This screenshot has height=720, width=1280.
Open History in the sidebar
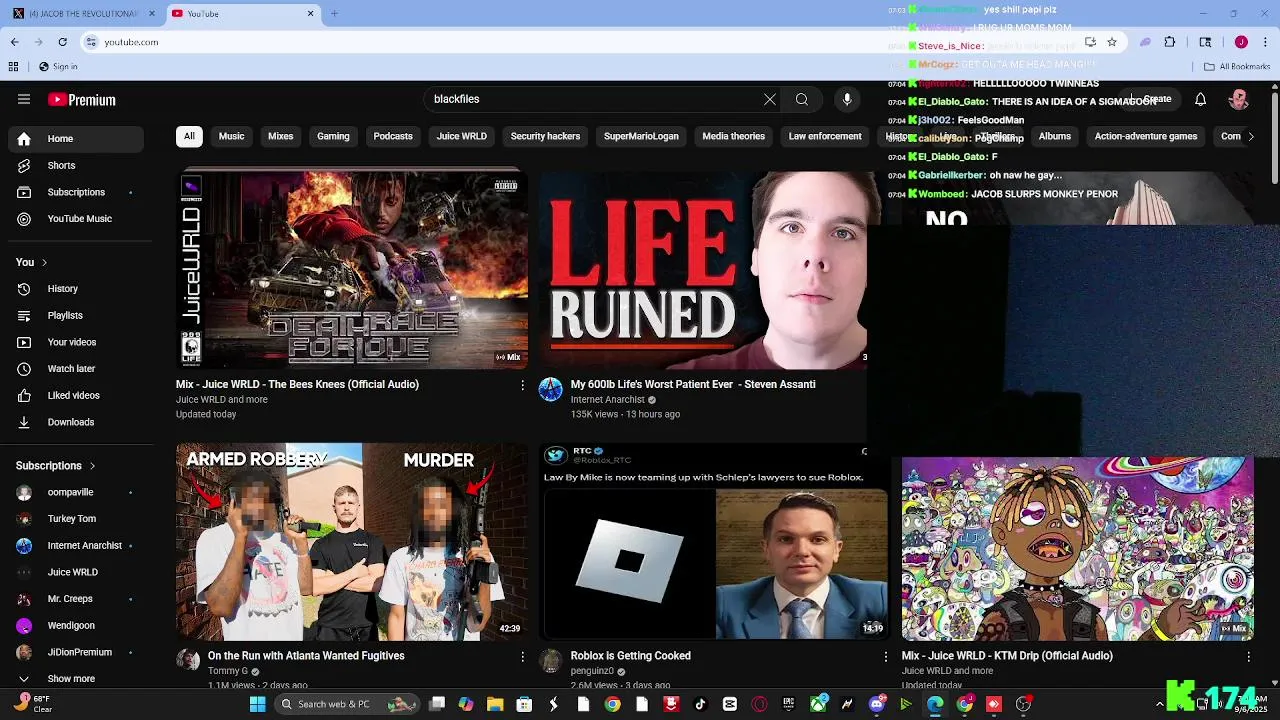76,289
